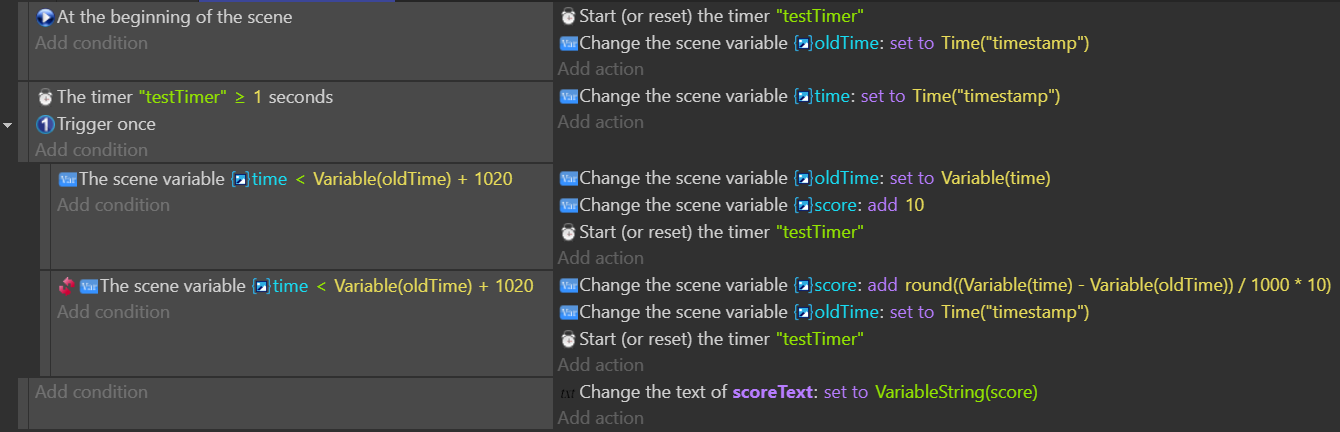Viewport: 1340px width, 432px height.
Task: Click 'Add action' under the 'score: add 10' sub-event
Action: (600, 258)
